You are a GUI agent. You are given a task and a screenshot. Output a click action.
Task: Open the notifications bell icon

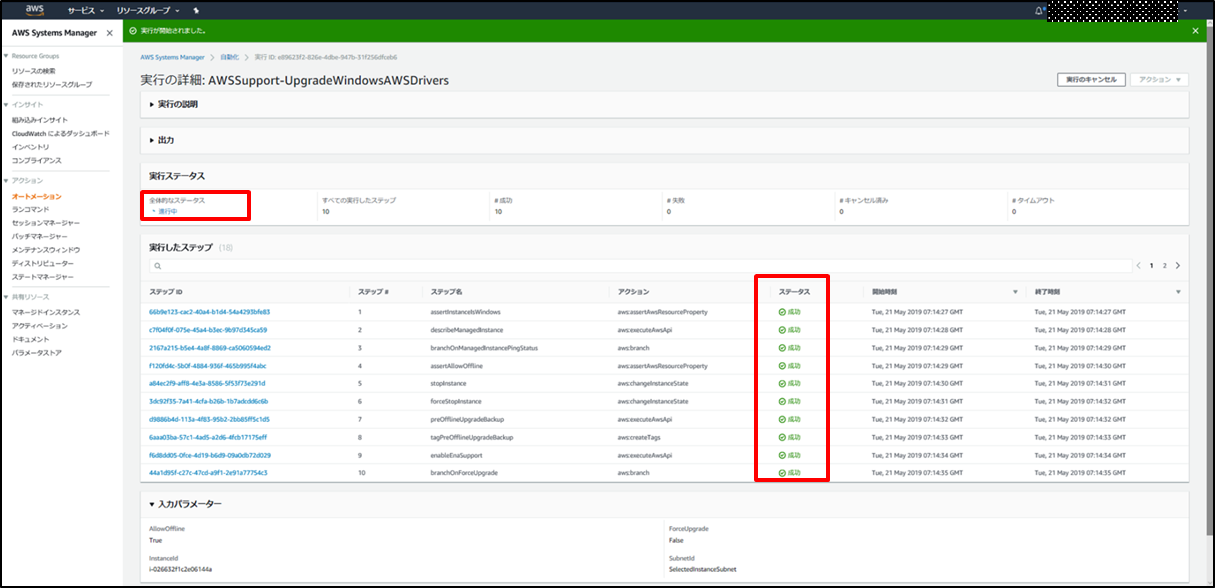pyautogui.click(x=1039, y=10)
